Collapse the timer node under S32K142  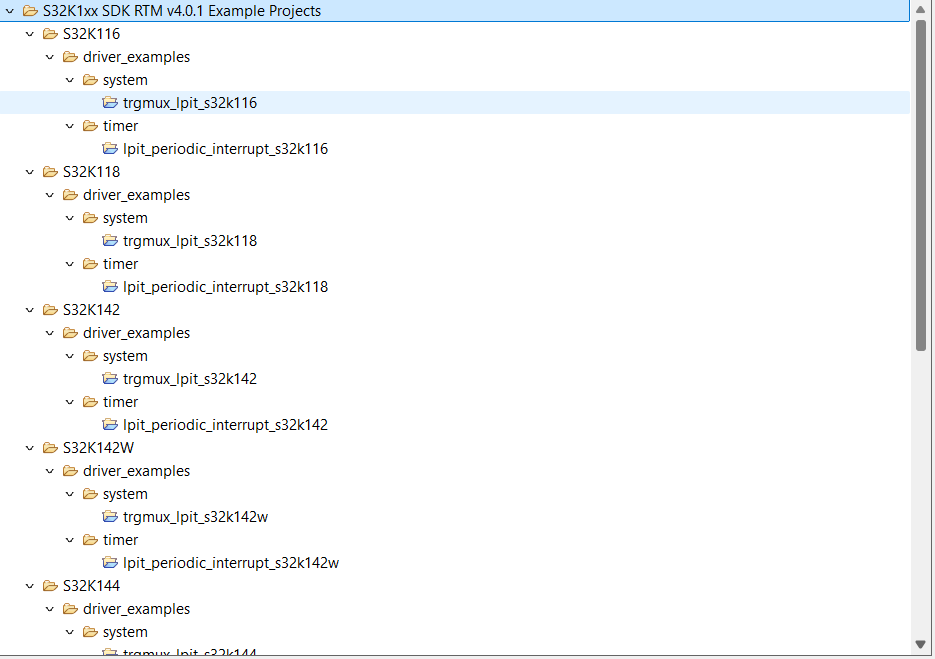[70, 401]
